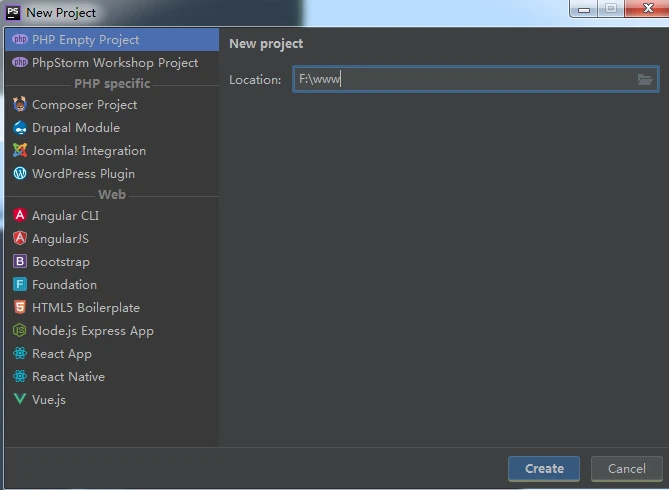Click the Bootstrap B icon
This screenshot has height=490, width=669.
(x=20, y=262)
